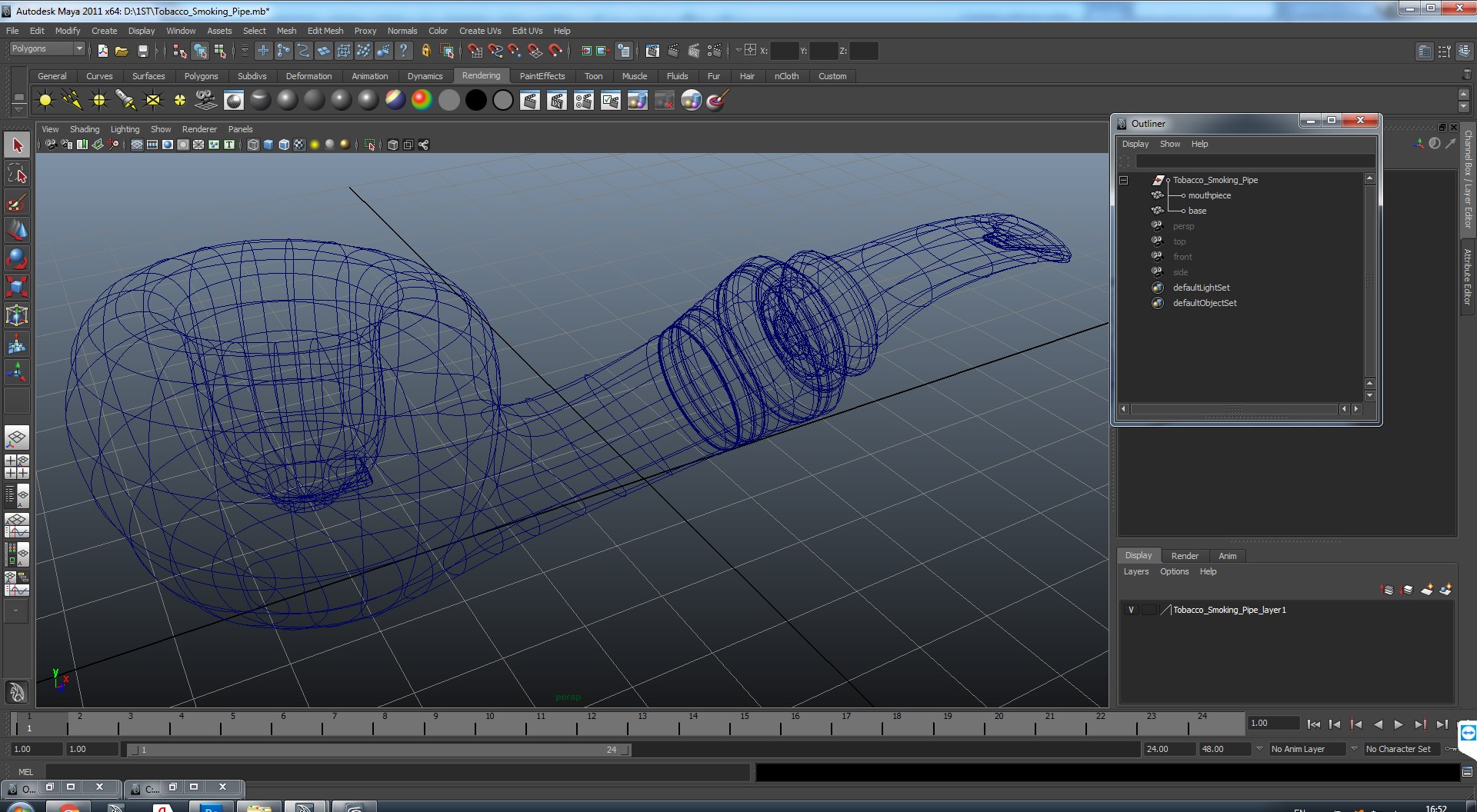This screenshot has width=1477, height=812.
Task: Select defaultLightSet in the Outliner
Action: coord(1201,288)
